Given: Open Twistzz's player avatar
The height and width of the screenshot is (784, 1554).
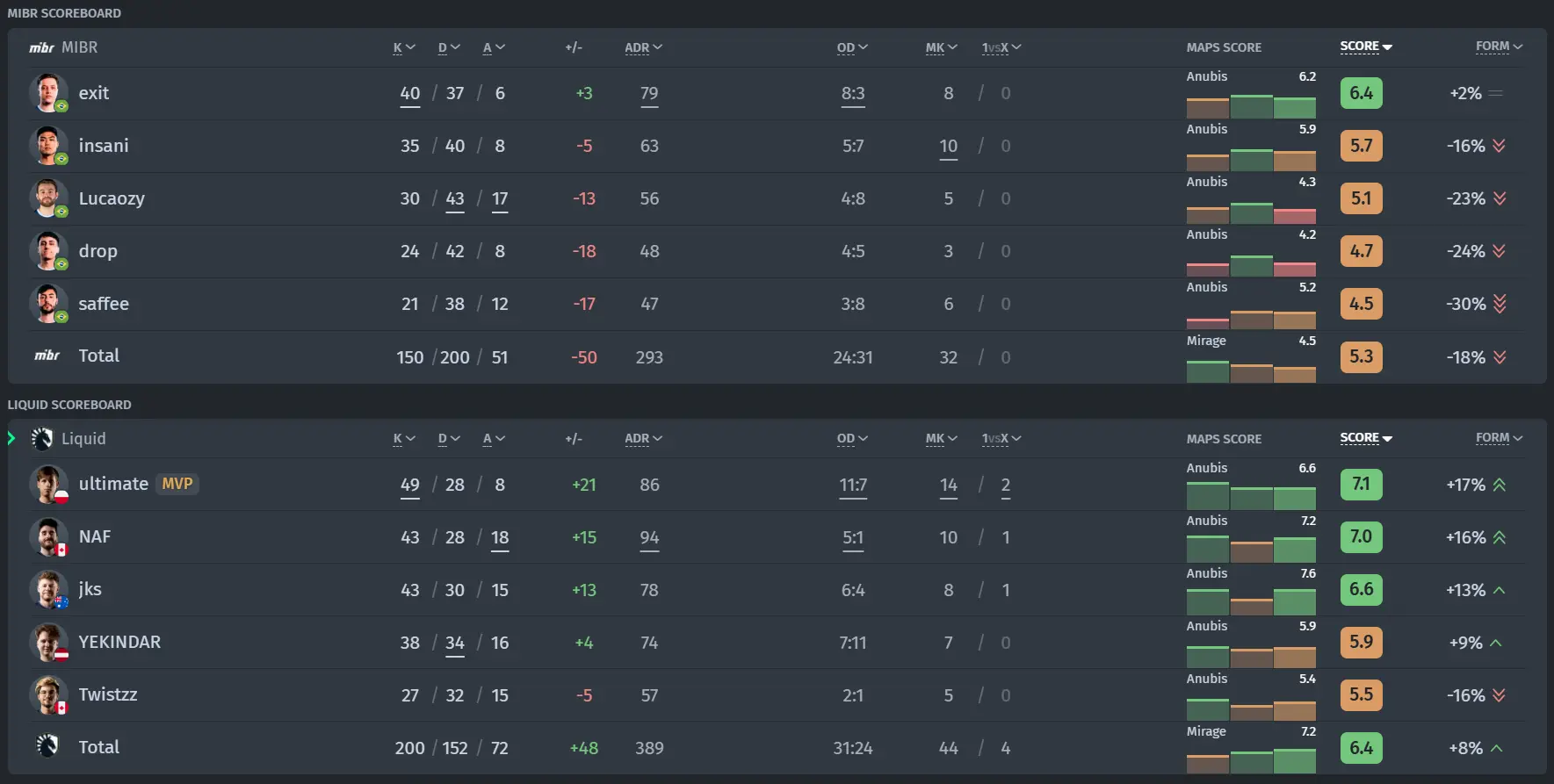Looking at the screenshot, I should [x=48, y=695].
